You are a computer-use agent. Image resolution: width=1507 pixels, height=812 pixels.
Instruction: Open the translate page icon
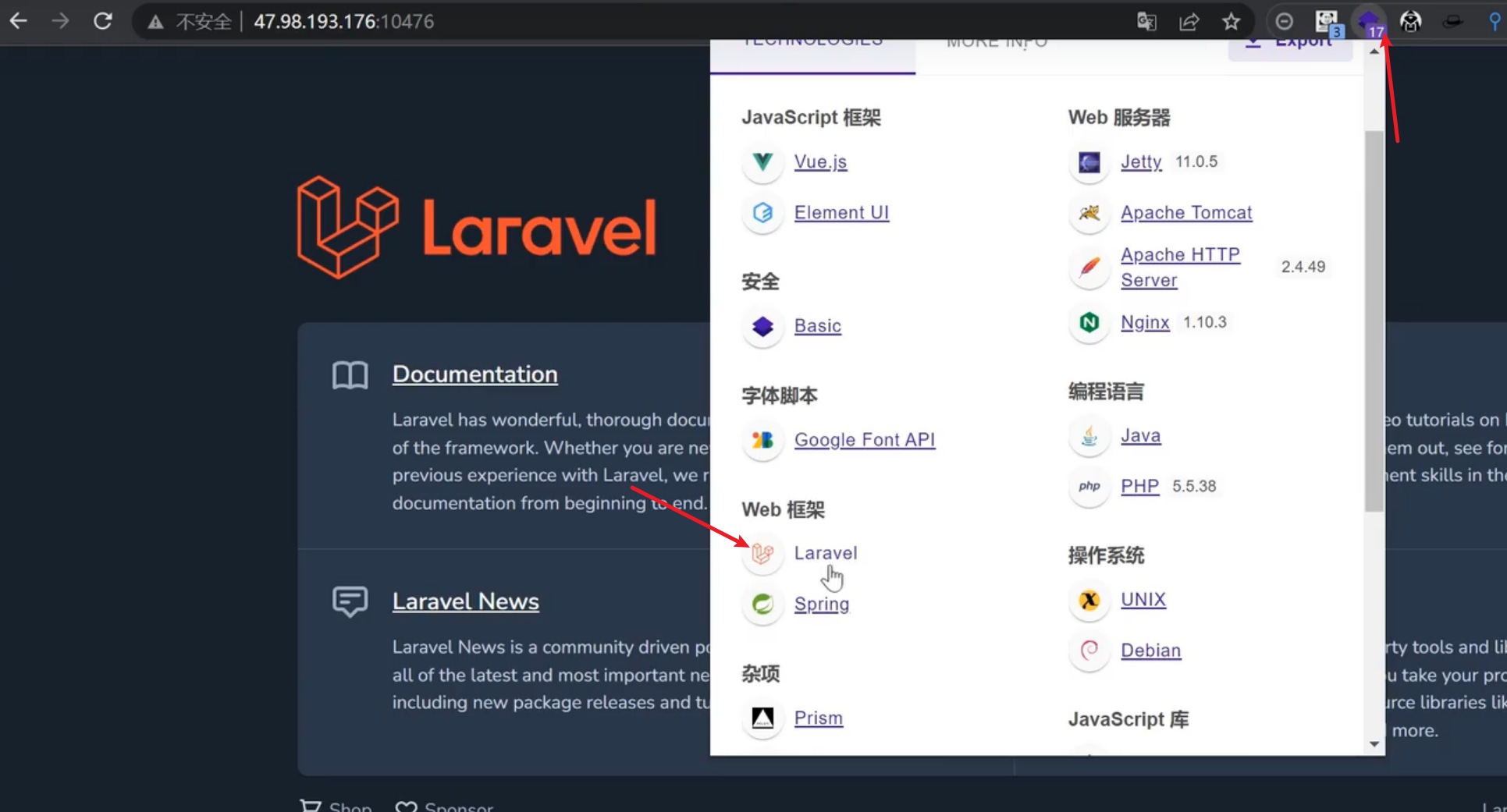[x=1146, y=21]
